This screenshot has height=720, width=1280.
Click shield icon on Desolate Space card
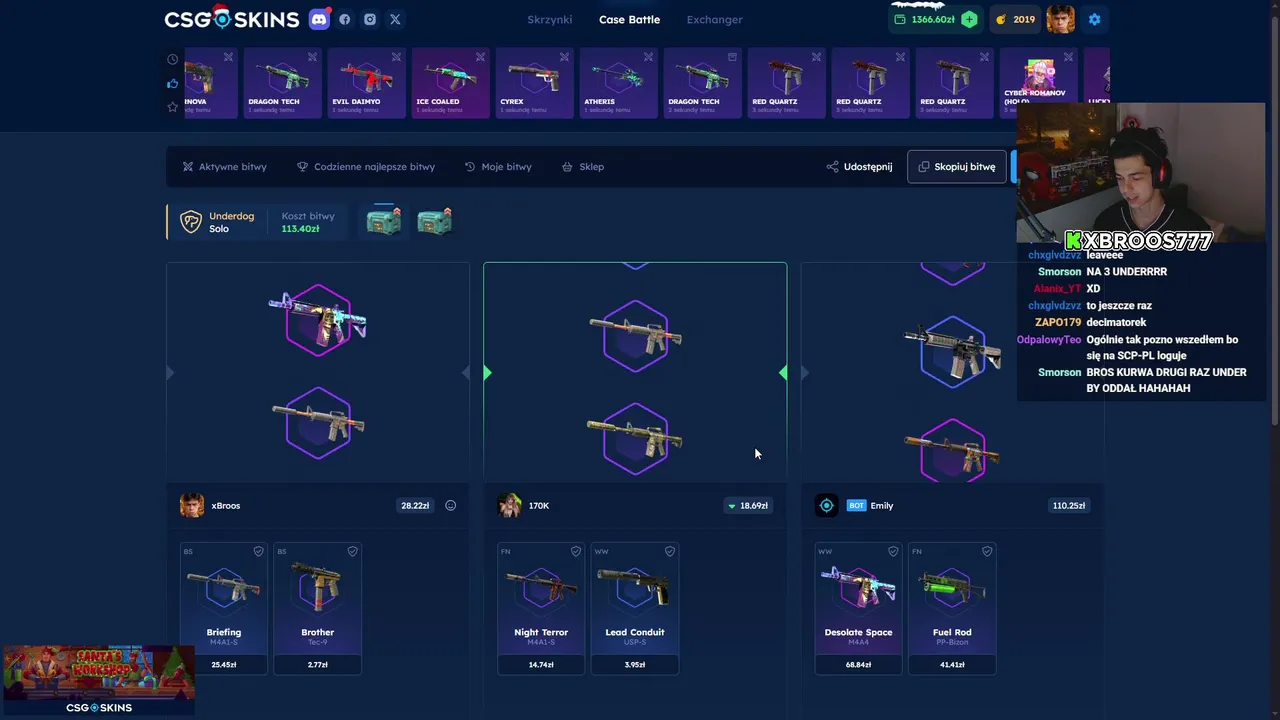(893, 551)
